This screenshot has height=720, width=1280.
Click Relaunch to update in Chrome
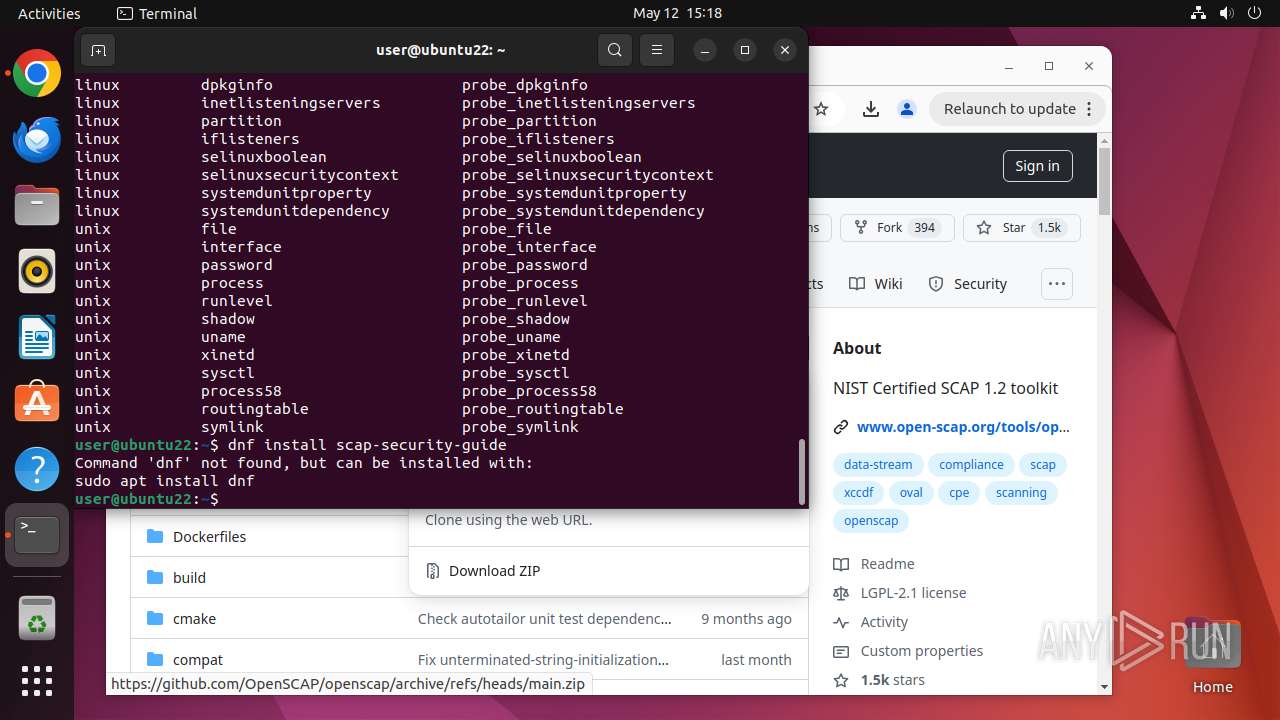click(x=1018, y=109)
